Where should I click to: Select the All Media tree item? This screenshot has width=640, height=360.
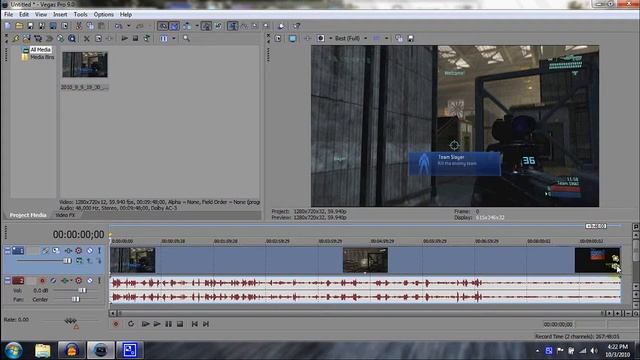(x=40, y=49)
